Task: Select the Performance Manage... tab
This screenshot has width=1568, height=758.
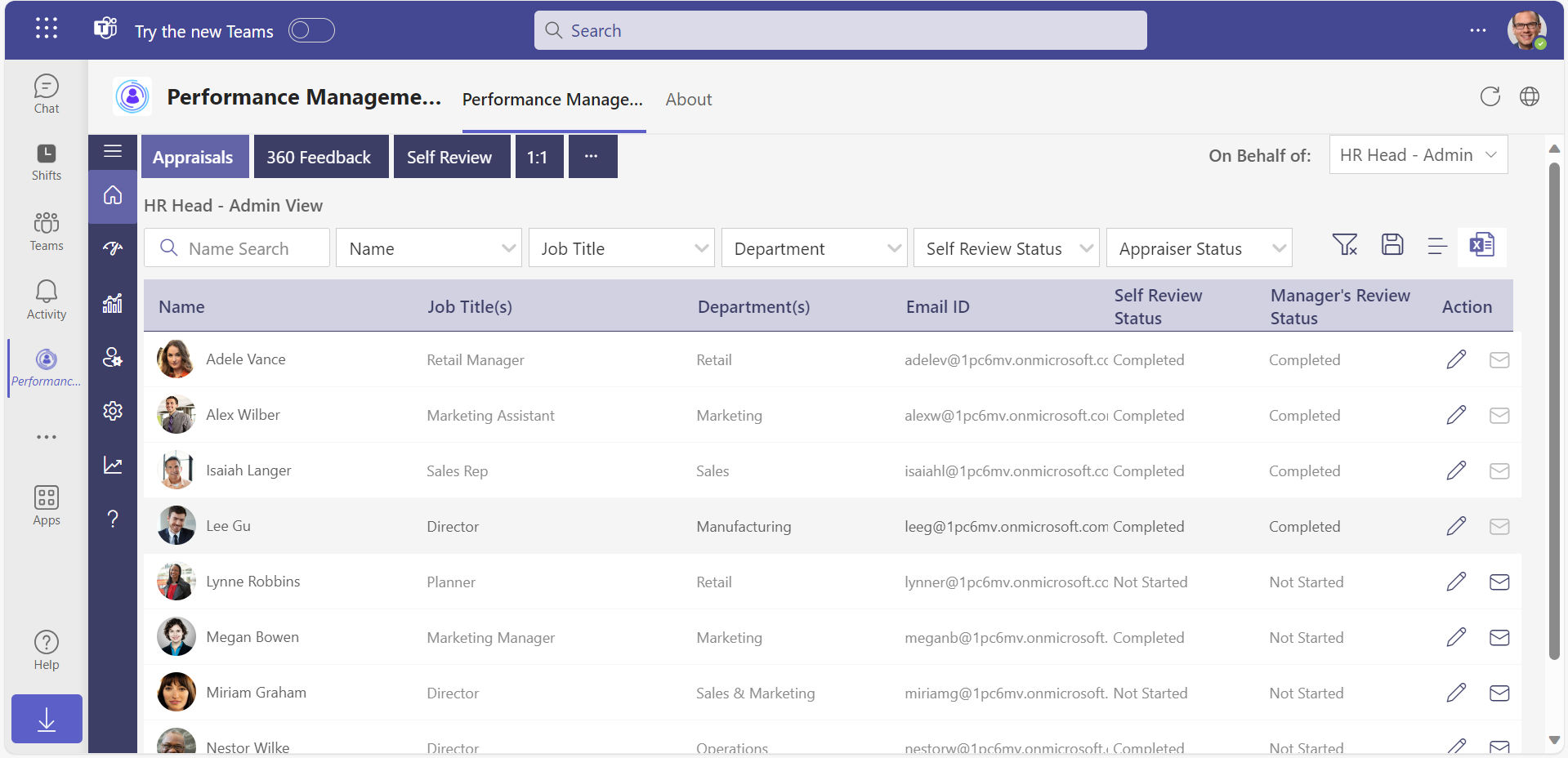Action: 553,100
